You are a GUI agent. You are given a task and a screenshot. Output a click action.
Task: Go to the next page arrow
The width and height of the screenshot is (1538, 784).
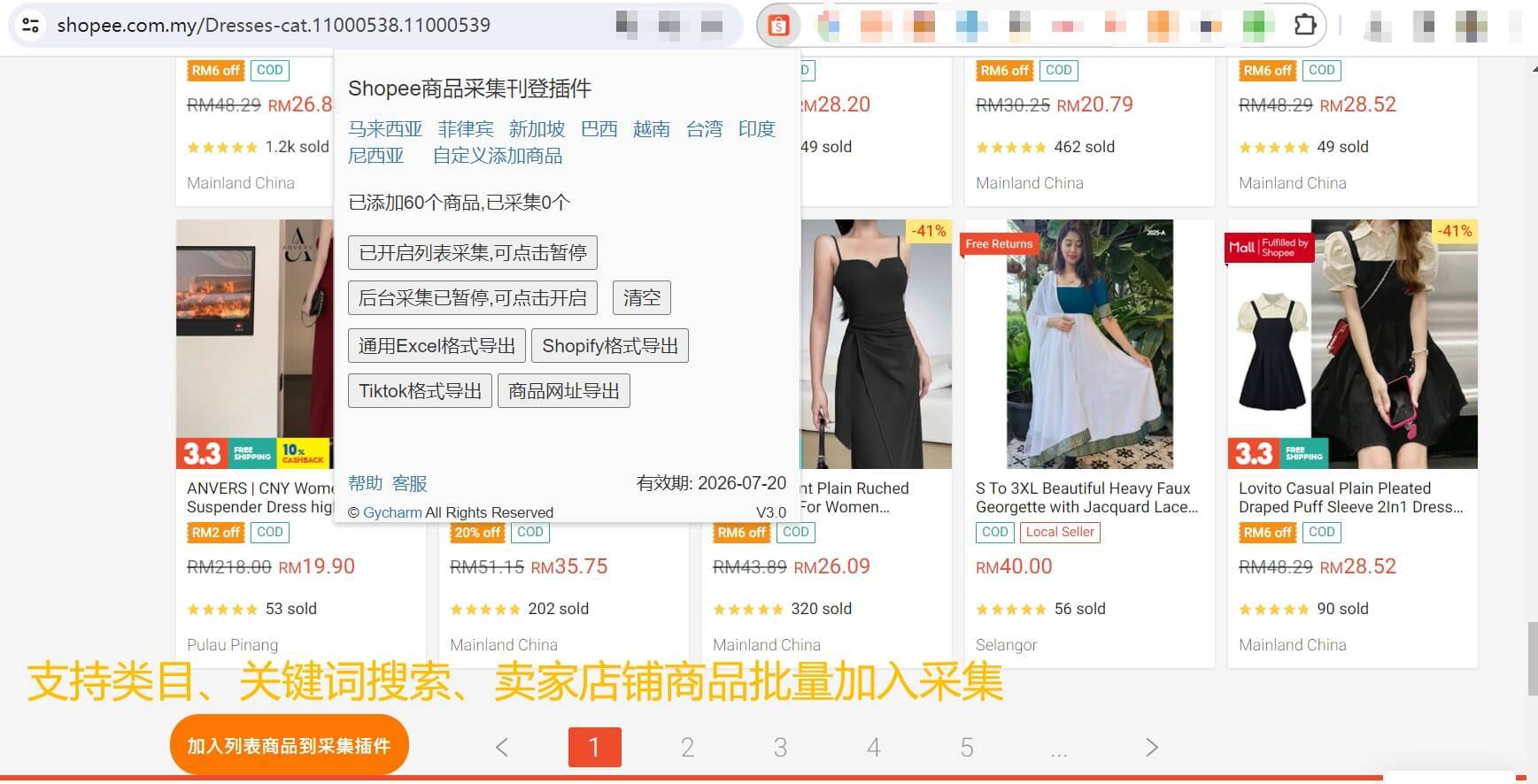tap(1152, 748)
